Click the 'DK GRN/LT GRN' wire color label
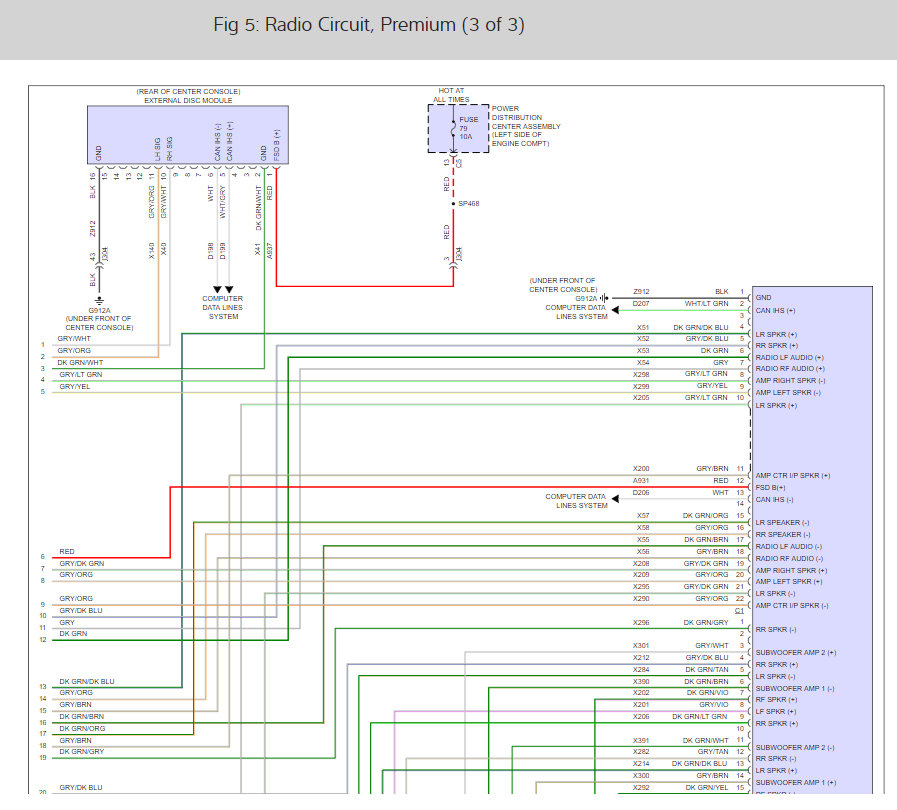897x810 pixels. (700, 717)
